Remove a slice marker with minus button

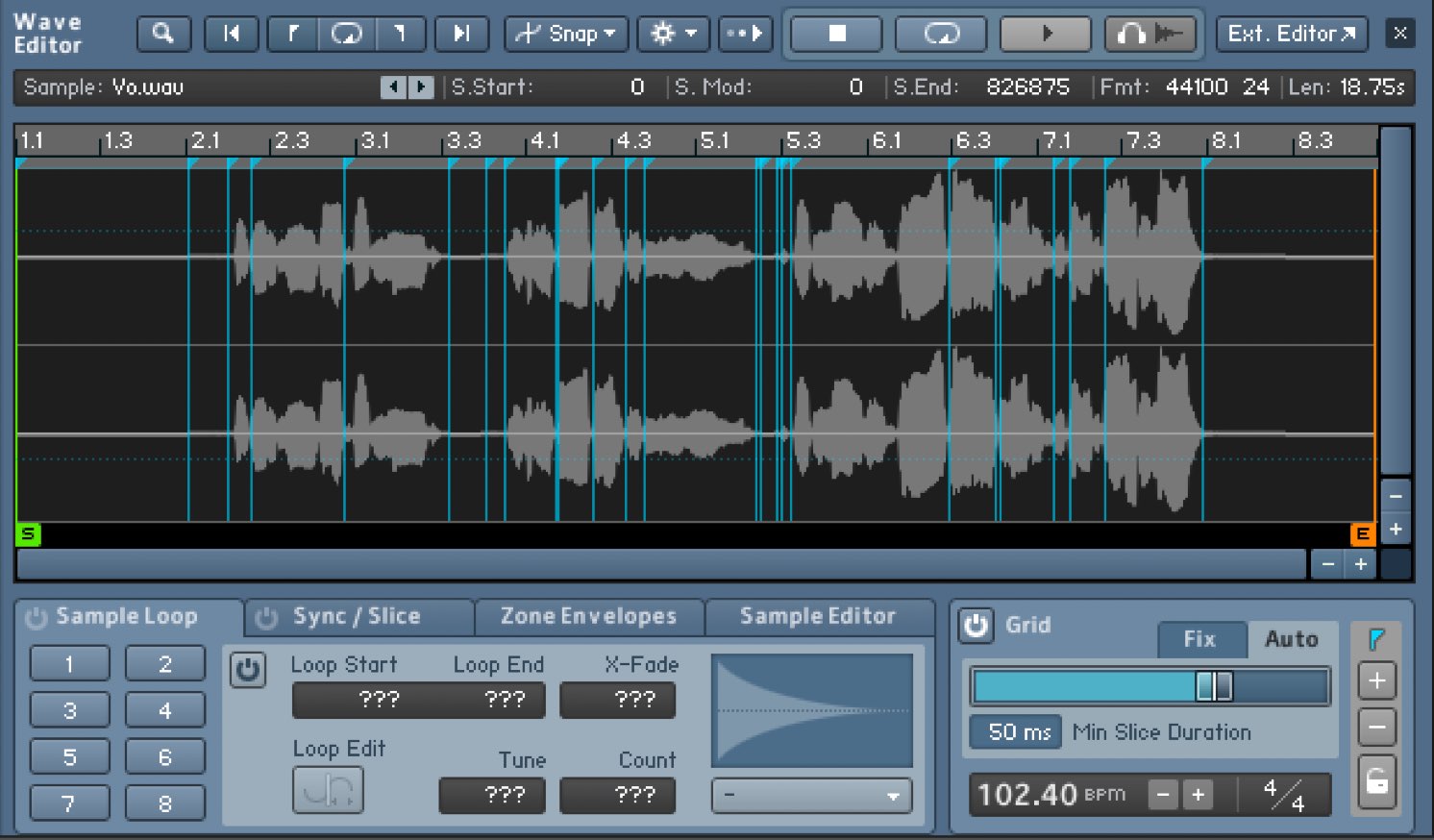tap(1376, 728)
